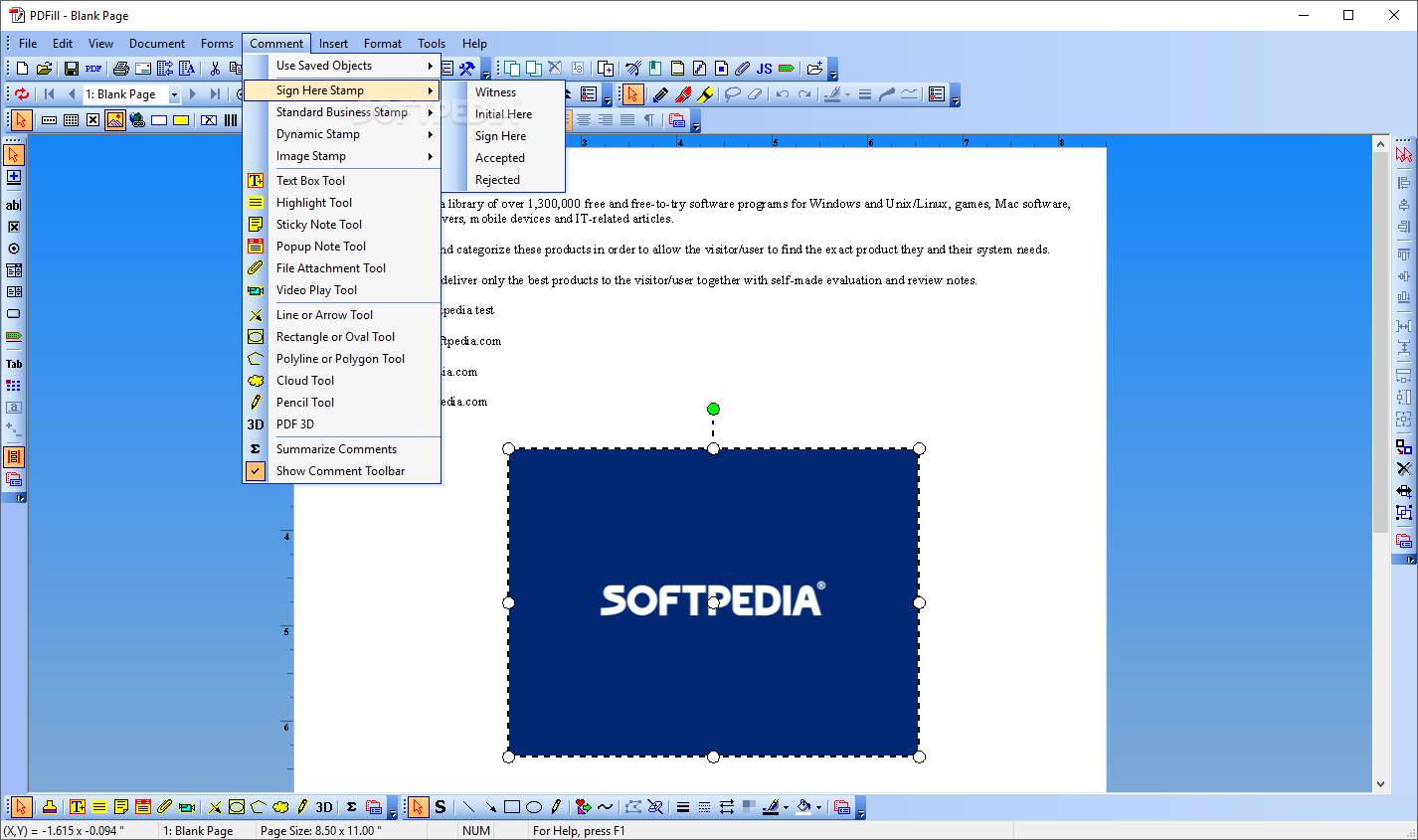The image size is (1418, 840).
Task: Select Text Box Tool menu entry
Action: pos(342,181)
